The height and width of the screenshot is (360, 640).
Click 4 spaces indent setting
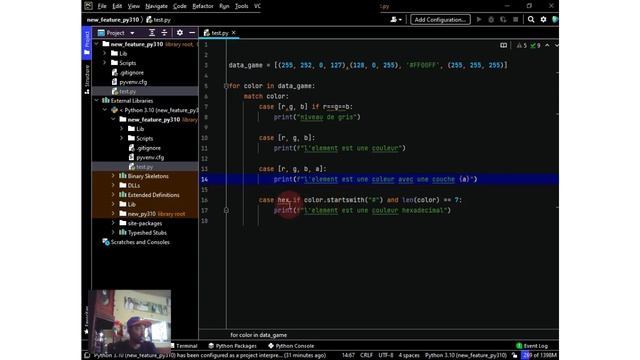pyautogui.click(x=409, y=356)
